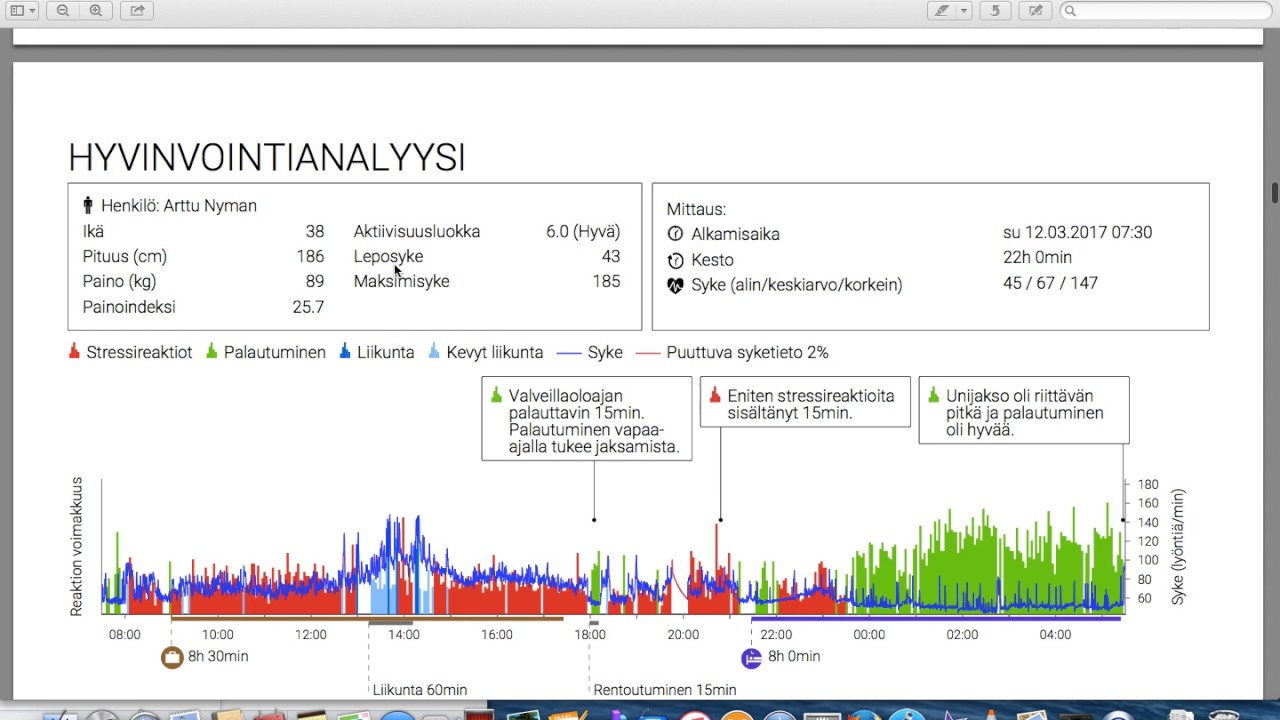The width and height of the screenshot is (1280, 720).
Task: Click the heart icon beside Syke
Action: click(x=675, y=285)
